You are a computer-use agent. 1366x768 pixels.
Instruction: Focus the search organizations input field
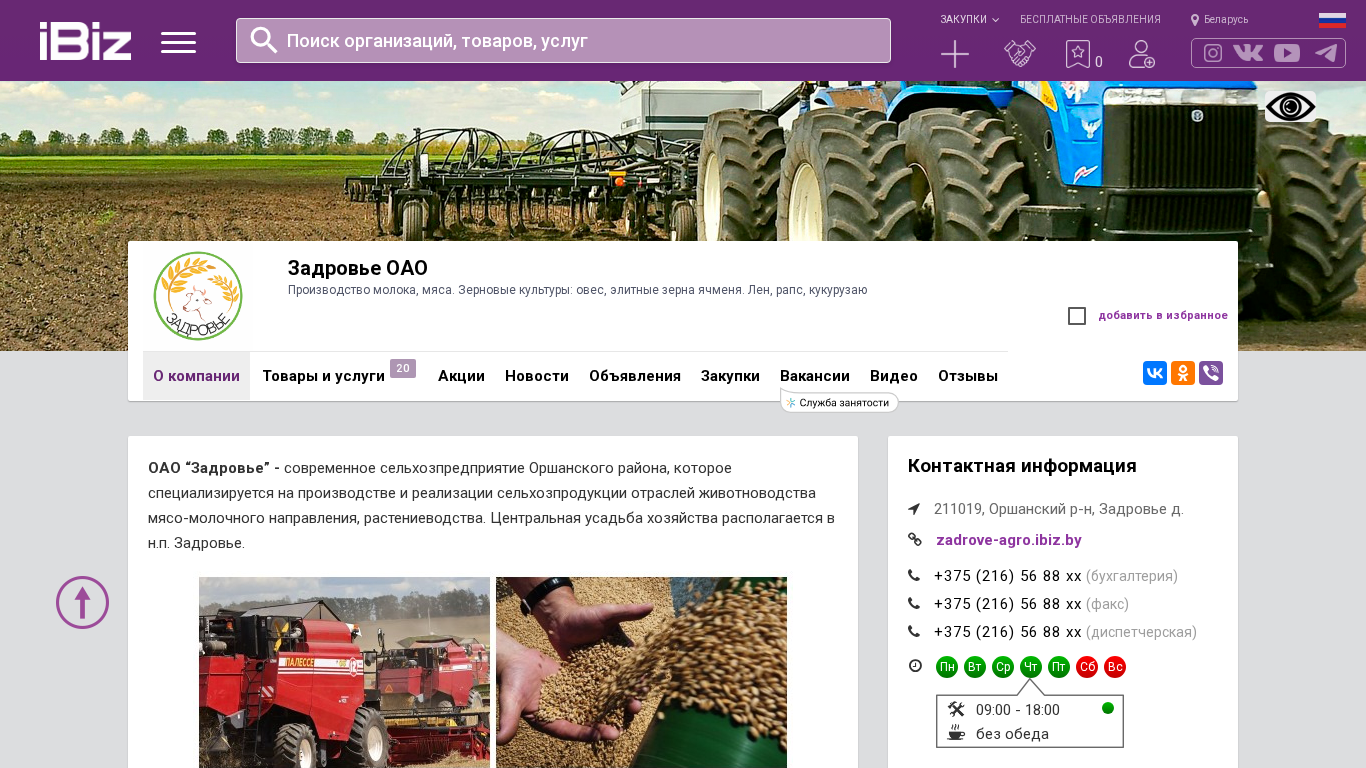(x=563, y=40)
